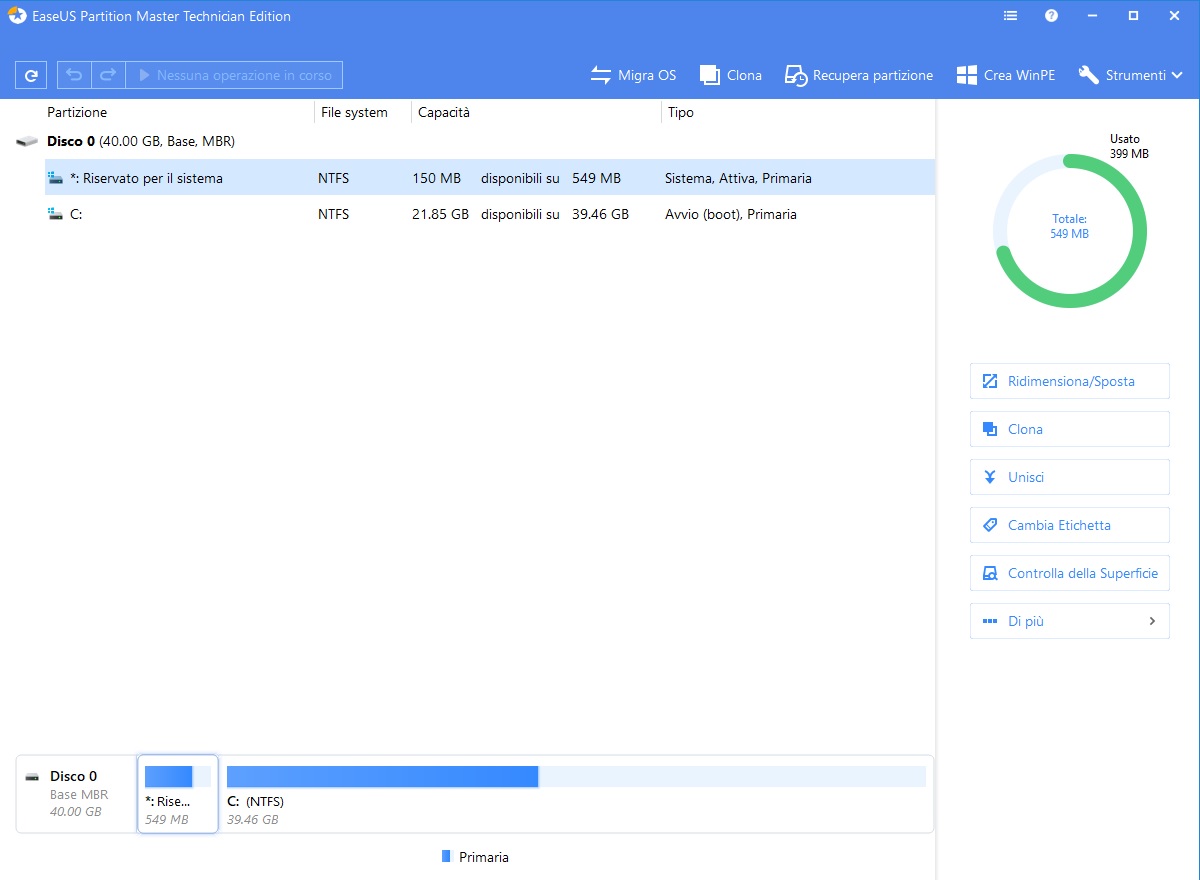This screenshot has height=880, width=1200.
Task: Click the Tipo column header
Action: [681, 112]
